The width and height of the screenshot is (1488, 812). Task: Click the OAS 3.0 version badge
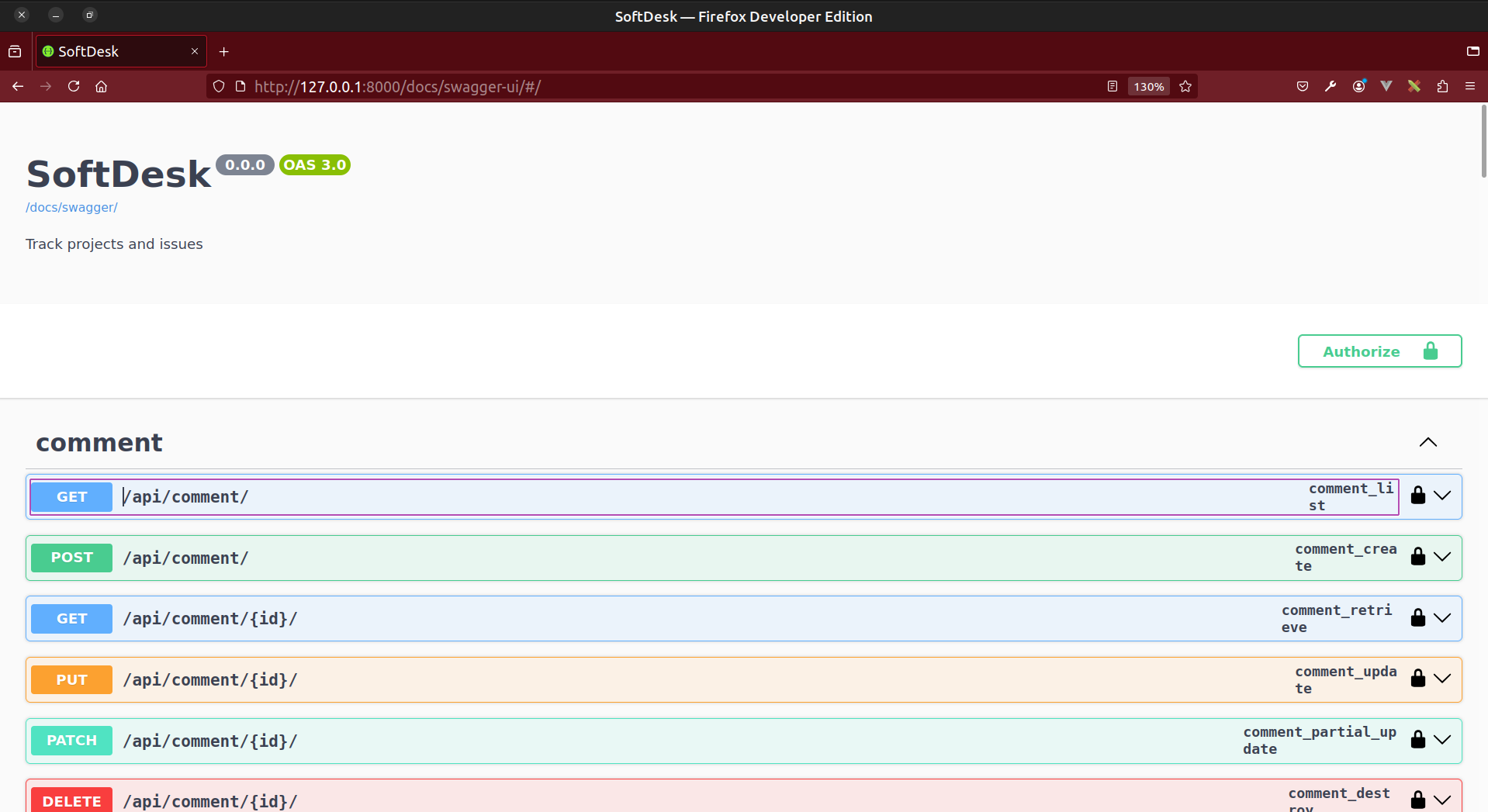pyautogui.click(x=315, y=164)
